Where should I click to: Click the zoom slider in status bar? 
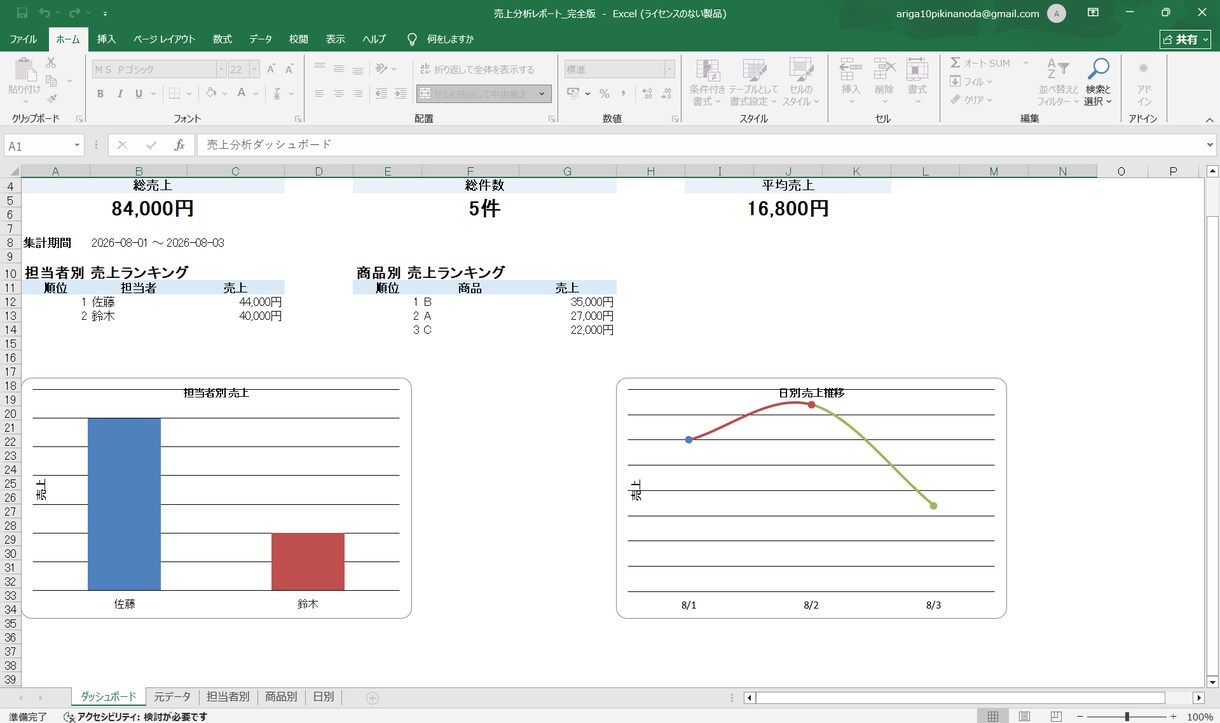point(1127,716)
